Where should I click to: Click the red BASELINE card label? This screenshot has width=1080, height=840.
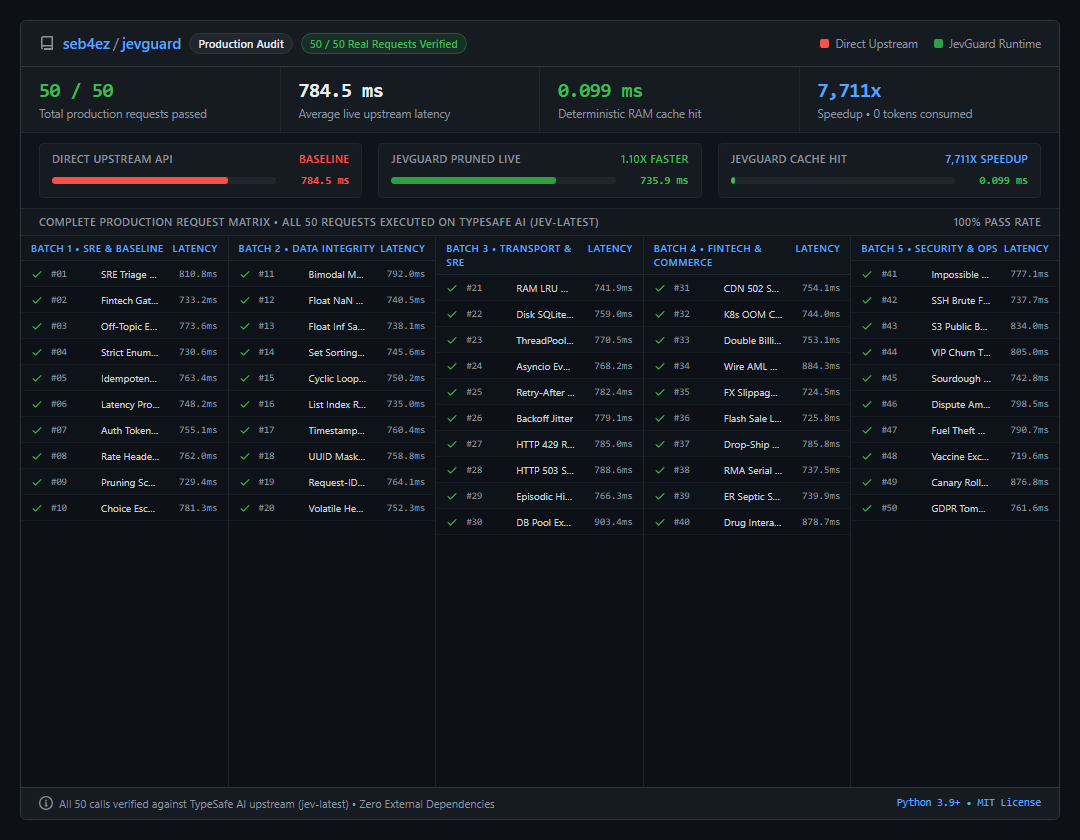324,159
